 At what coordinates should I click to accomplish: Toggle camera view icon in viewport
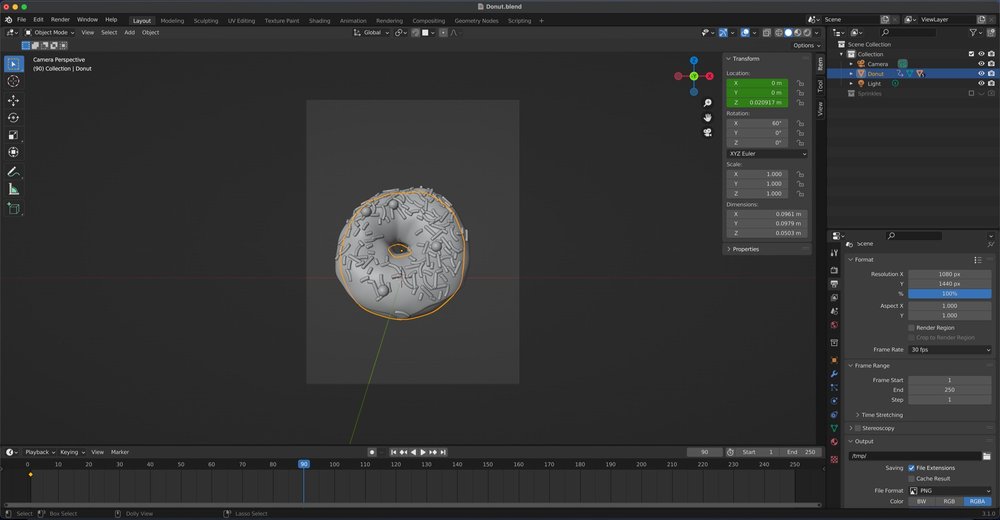coord(707,133)
